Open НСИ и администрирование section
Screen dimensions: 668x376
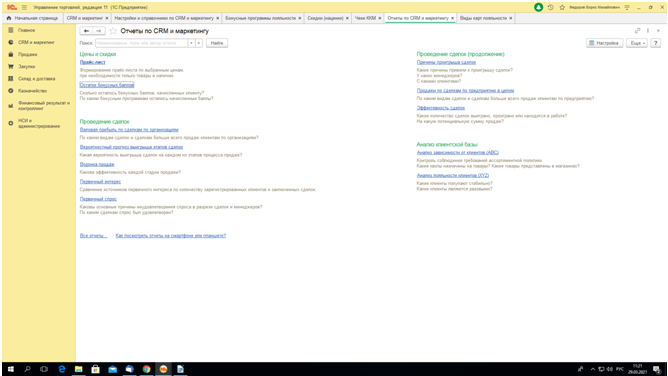pos(39,123)
